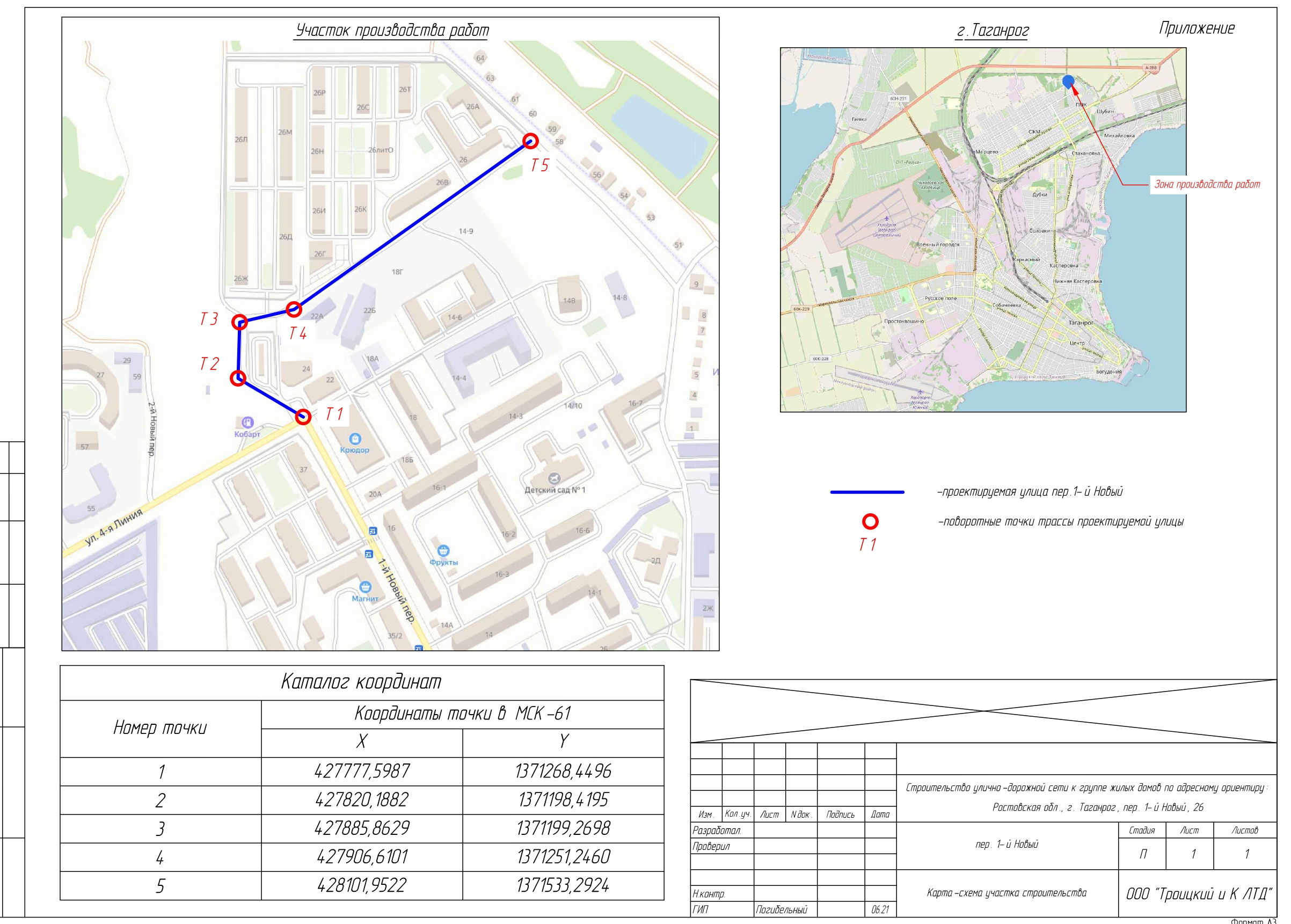Image resolution: width=1291 pixels, height=924 pixels.
Task: Click the T4 red circle marker
Action: click(294, 309)
